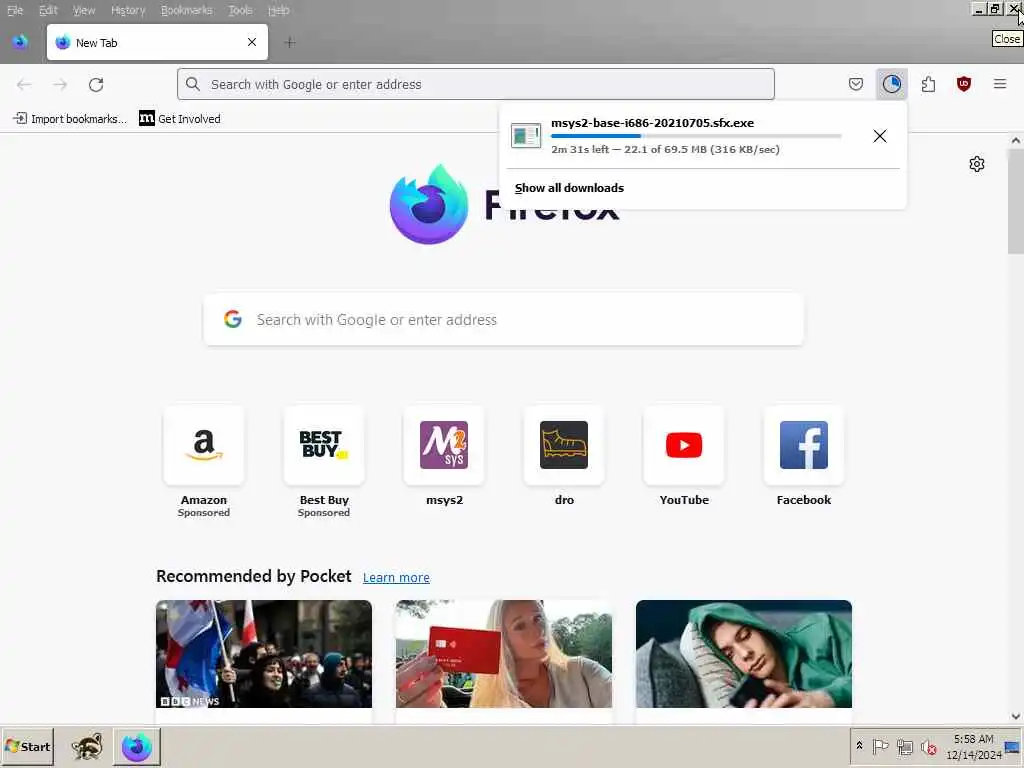Screen dimensions: 1024x768
Task: Open the BBC News protest story thumbnail
Action: [264, 654]
